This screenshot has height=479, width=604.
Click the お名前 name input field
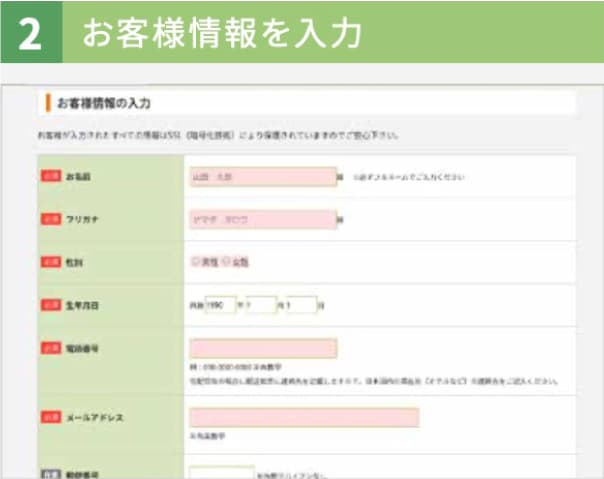pos(263,177)
